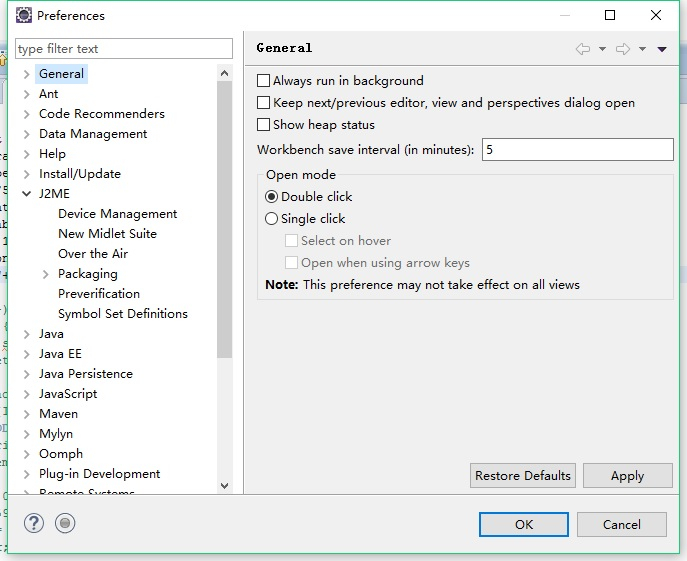The width and height of the screenshot is (687, 561).
Task: Click the Help question mark icon
Action: pyautogui.click(x=34, y=523)
